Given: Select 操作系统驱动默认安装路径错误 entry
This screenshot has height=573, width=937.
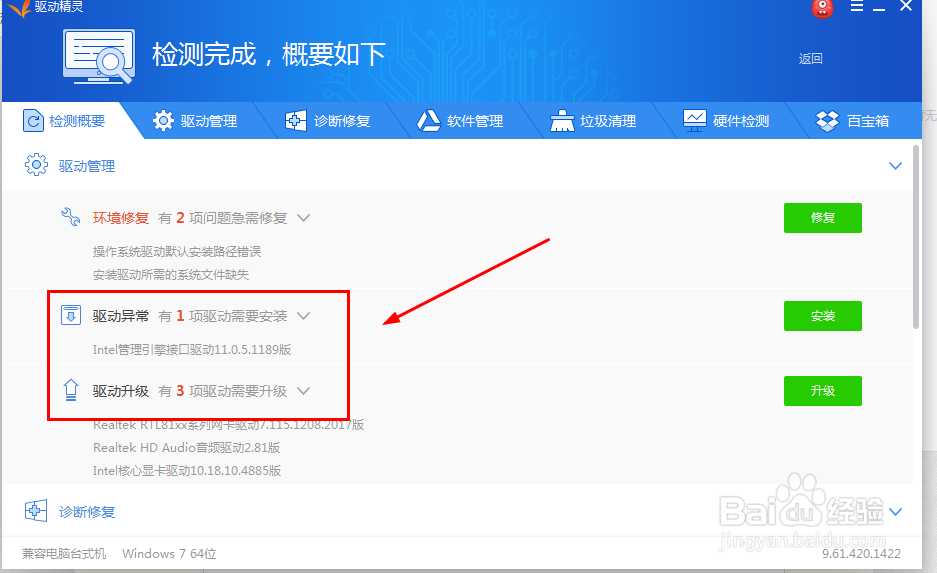Looking at the screenshot, I should (177, 252).
